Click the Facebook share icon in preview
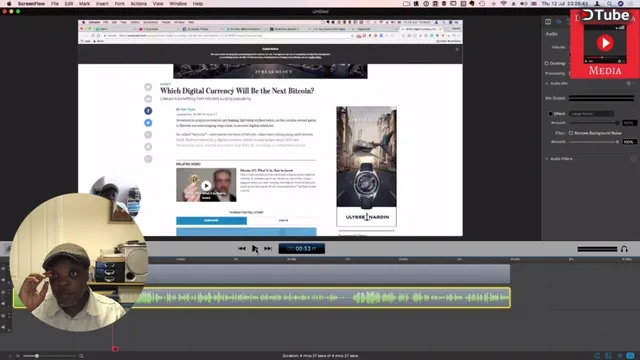 (148, 111)
